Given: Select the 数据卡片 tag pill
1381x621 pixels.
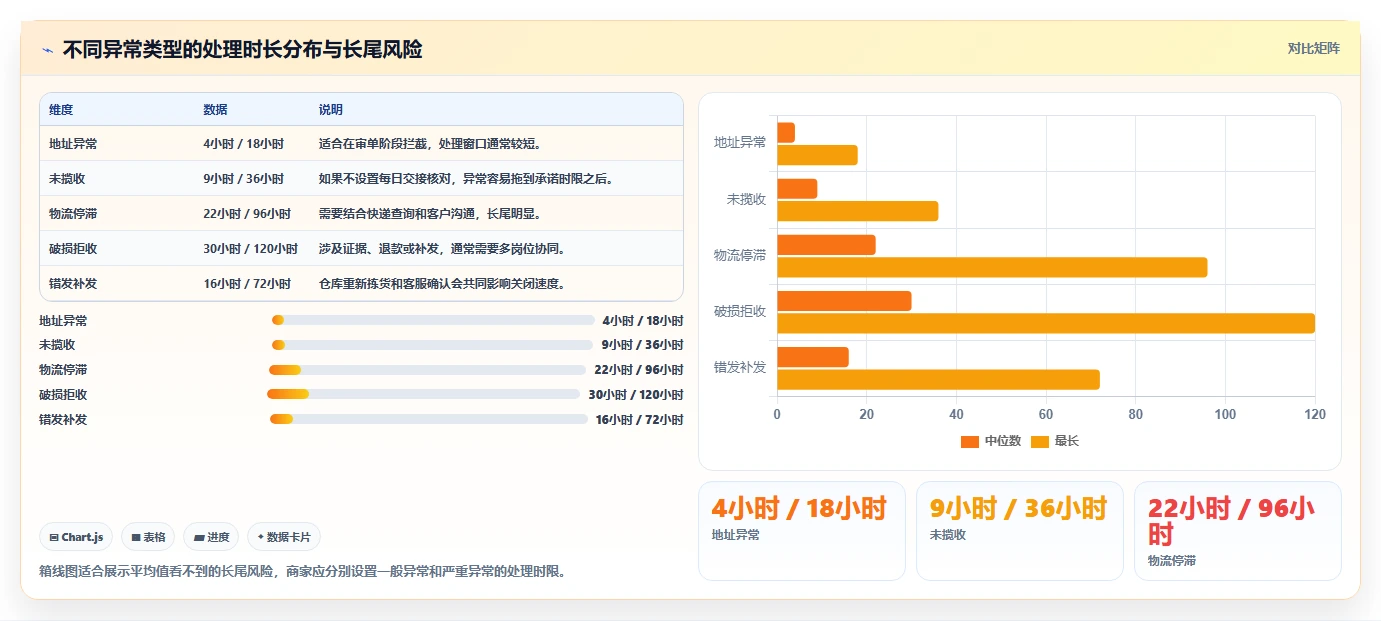Looking at the screenshot, I should click(284, 537).
